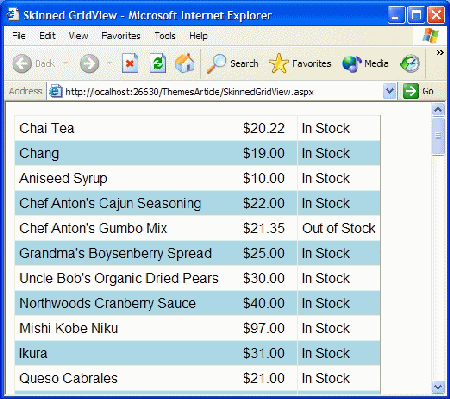Select the 'Chang' product cell
450x399 pixels.
pyautogui.click(x=126, y=153)
